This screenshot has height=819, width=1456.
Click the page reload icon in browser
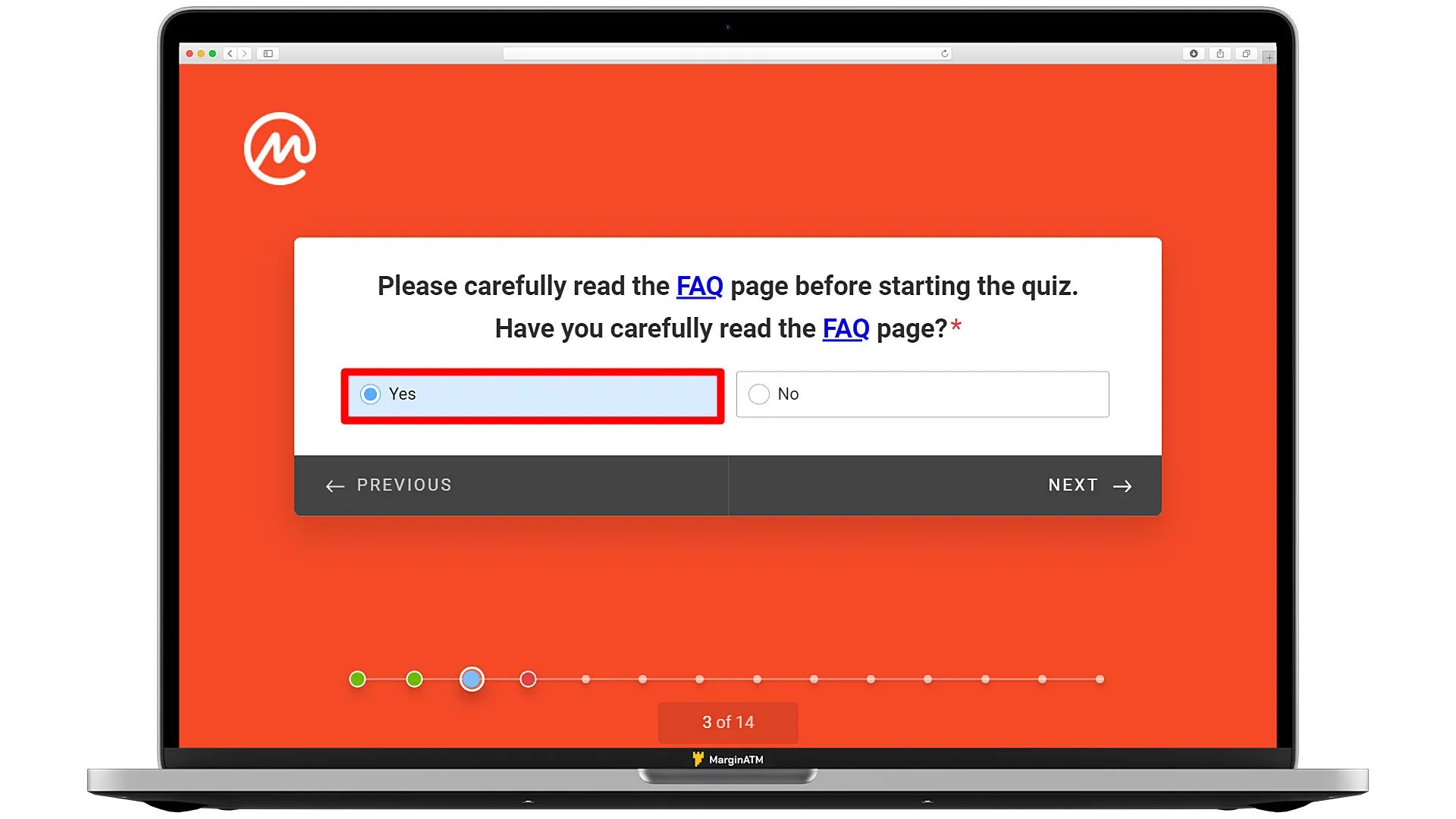pyautogui.click(x=947, y=53)
